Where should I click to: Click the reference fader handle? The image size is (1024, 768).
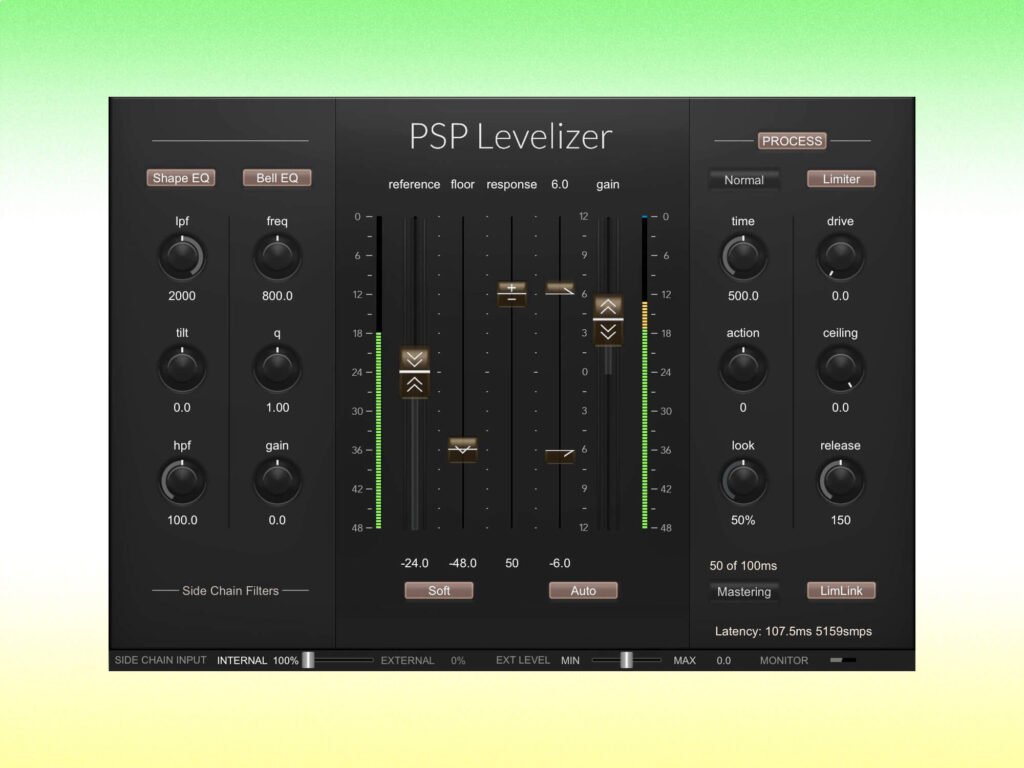tap(415, 372)
